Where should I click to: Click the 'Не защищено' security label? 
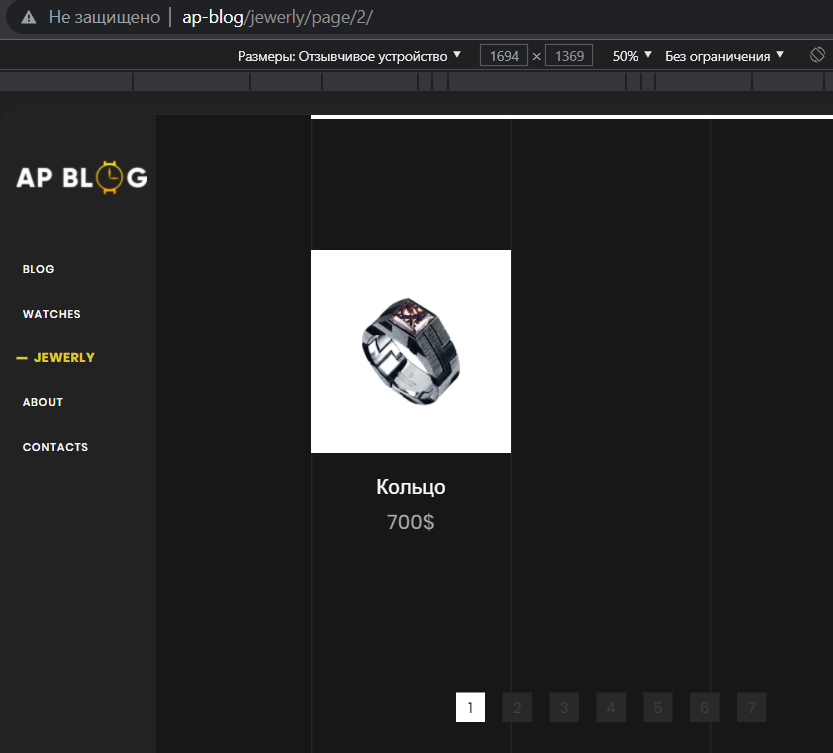(x=104, y=18)
